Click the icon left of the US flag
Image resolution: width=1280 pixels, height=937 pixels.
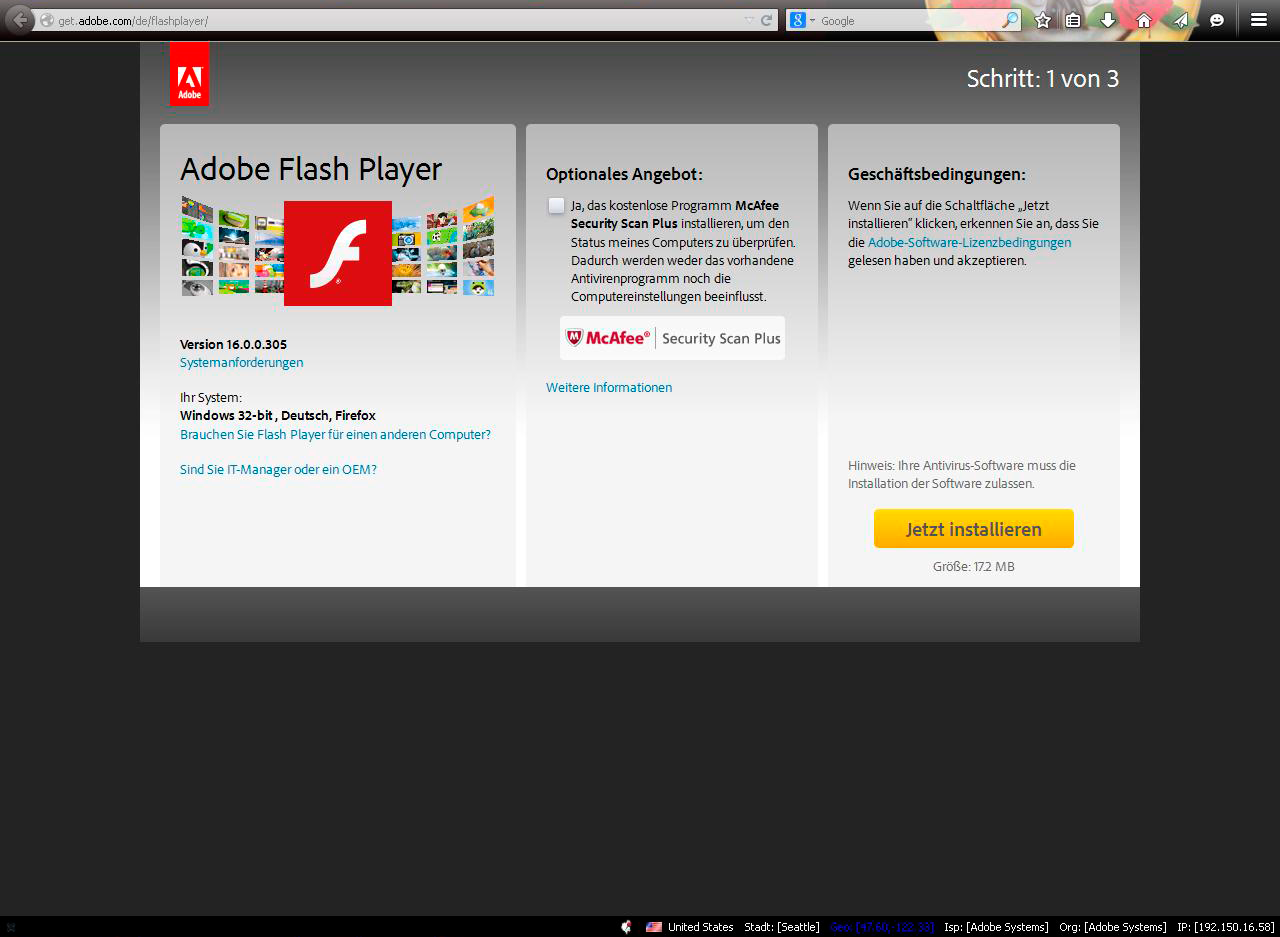pos(626,927)
